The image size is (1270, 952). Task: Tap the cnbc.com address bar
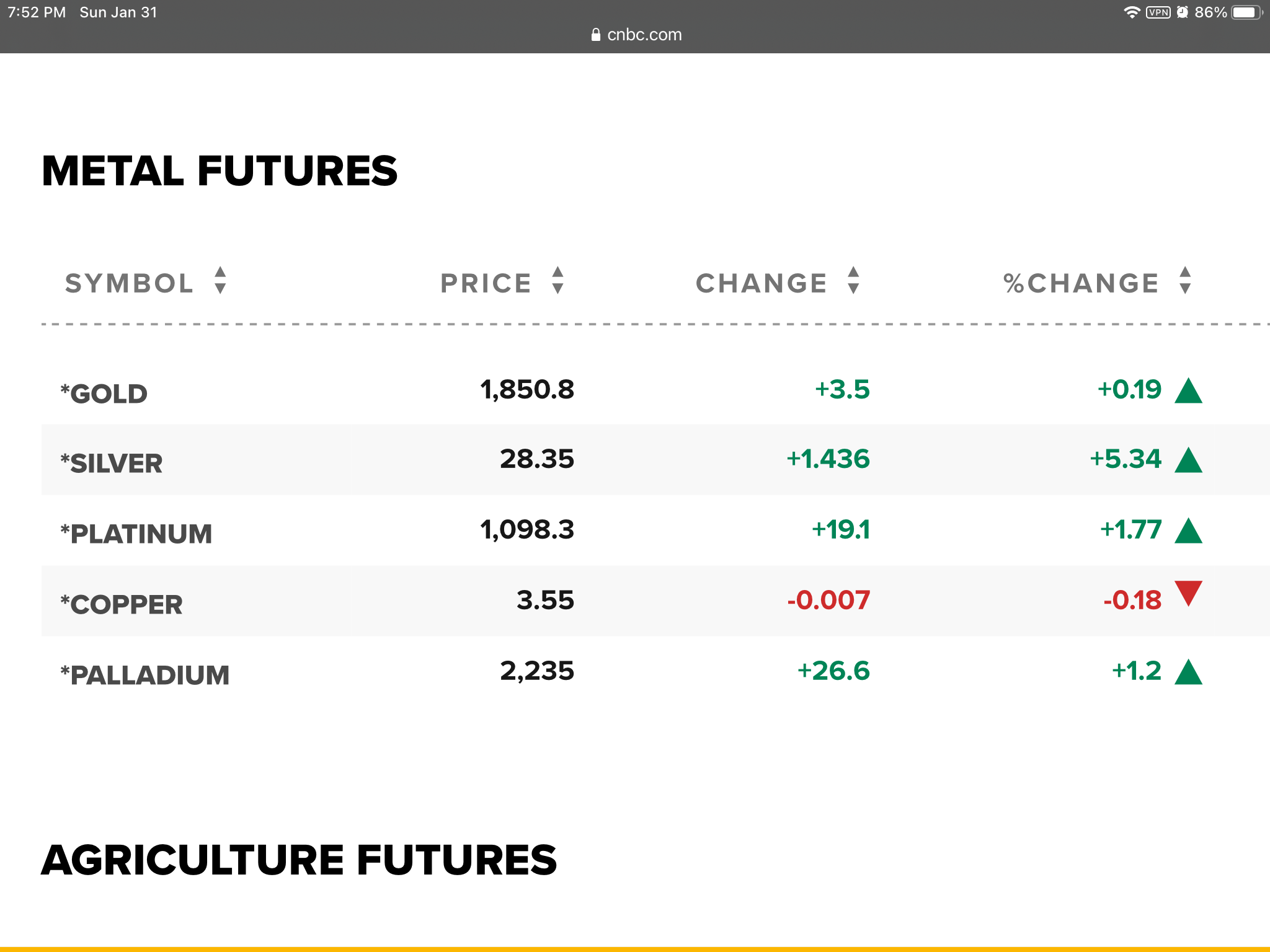(644, 35)
